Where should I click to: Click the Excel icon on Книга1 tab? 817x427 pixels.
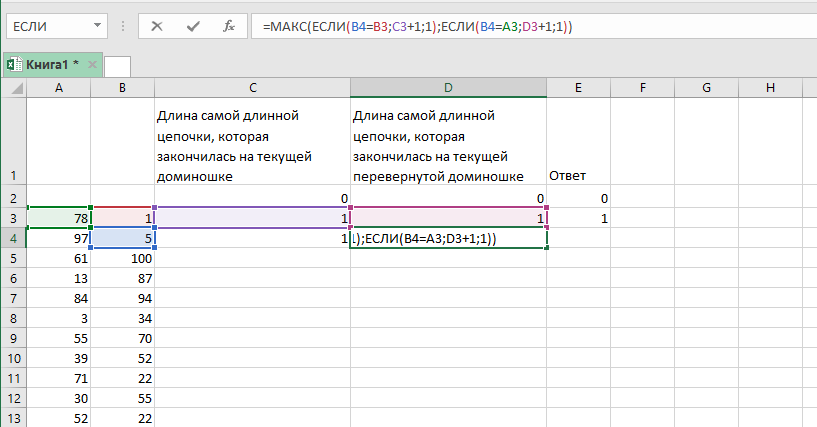point(15,65)
